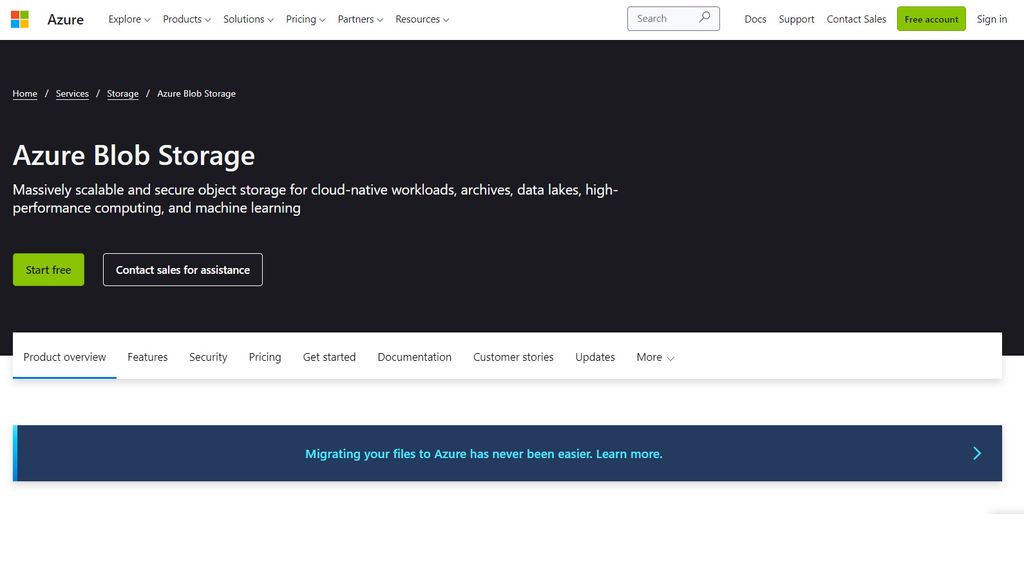Open the Solutions dropdown chevron
The height and width of the screenshot is (576, 1024).
pyautogui.click(x=270, y=19)
